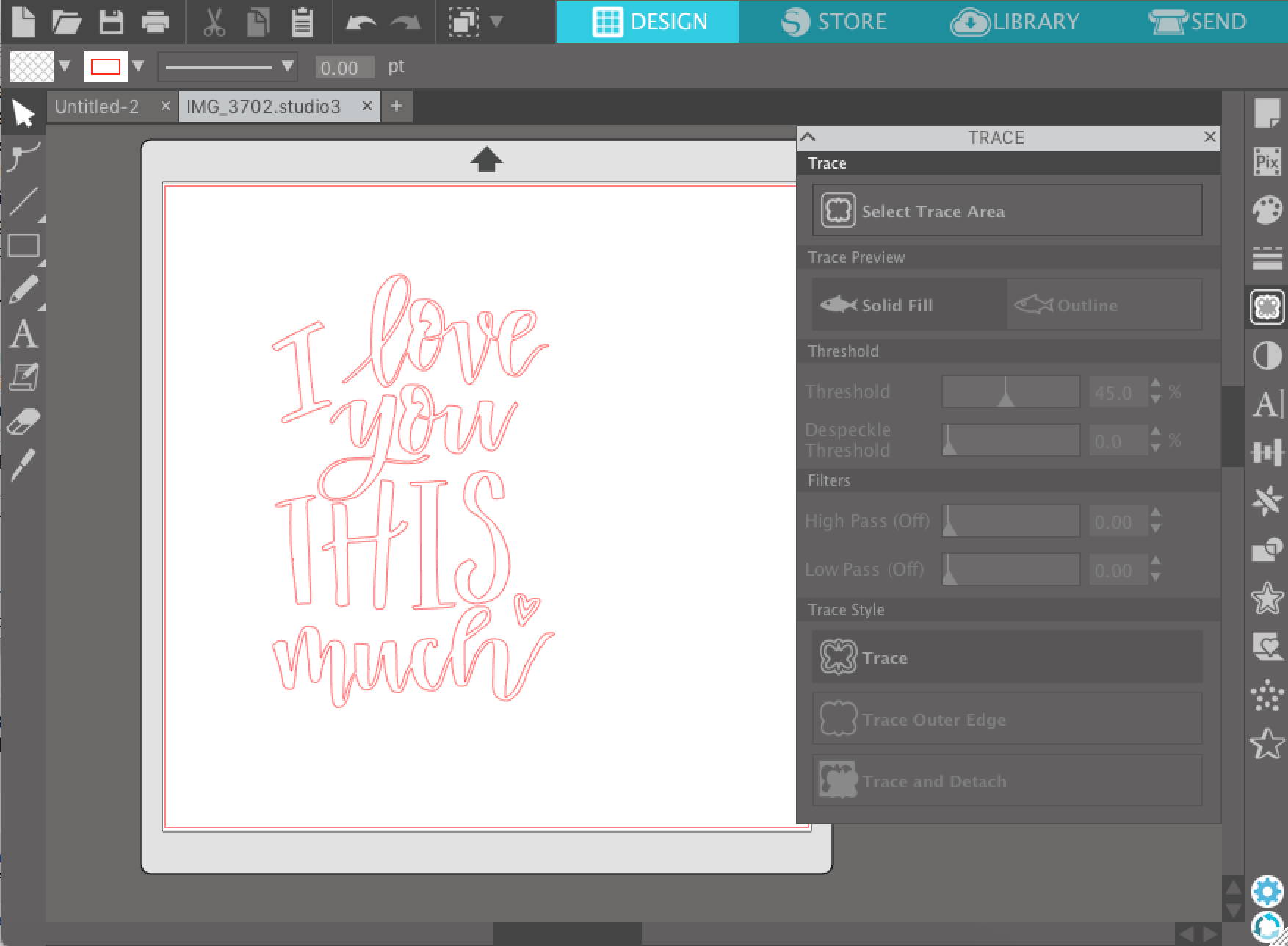Screen dimensions: 1288x946
Task: Select the Eraser tool
Action: (23, 422)
